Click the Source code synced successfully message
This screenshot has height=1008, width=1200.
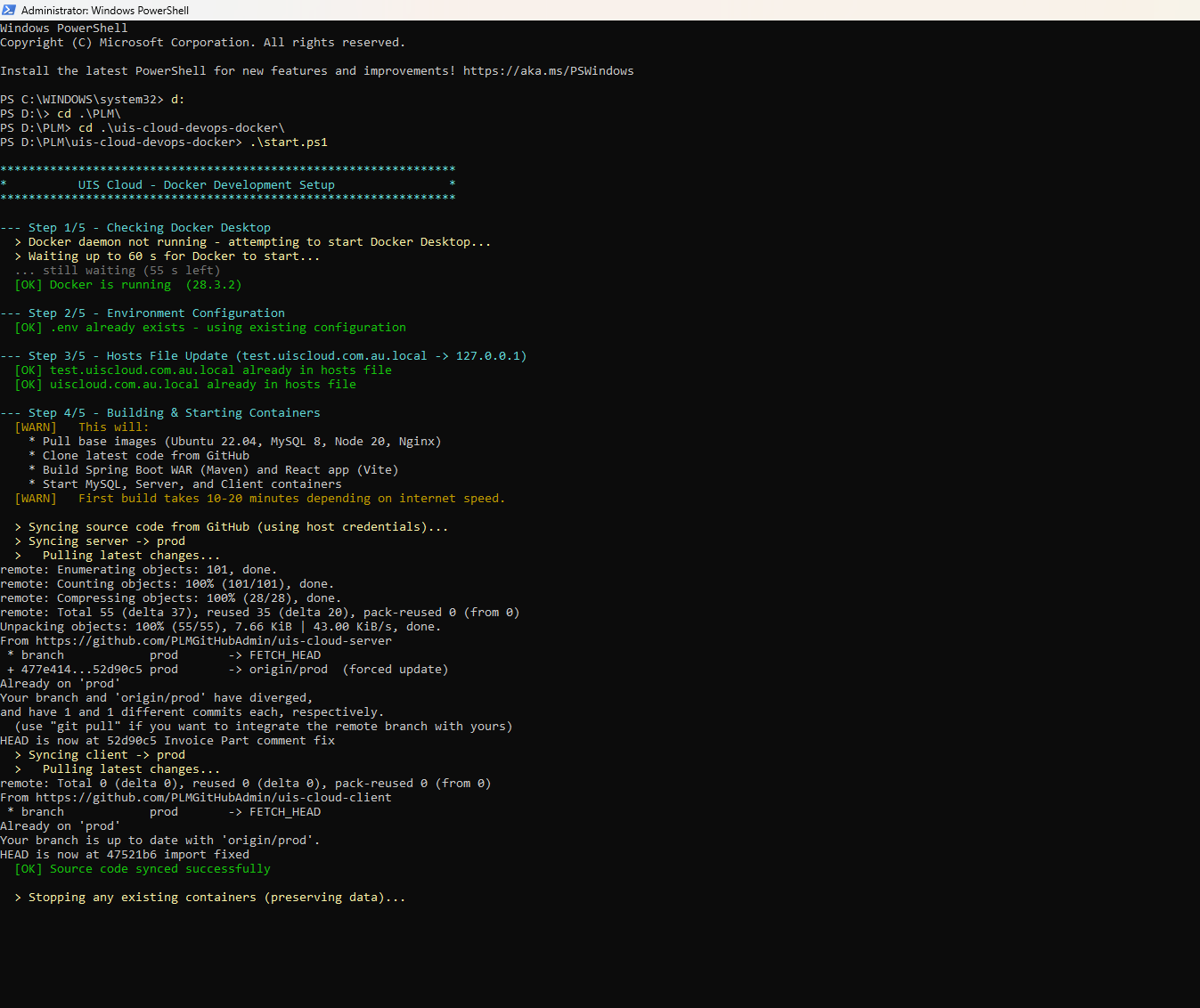coord(143,869)
